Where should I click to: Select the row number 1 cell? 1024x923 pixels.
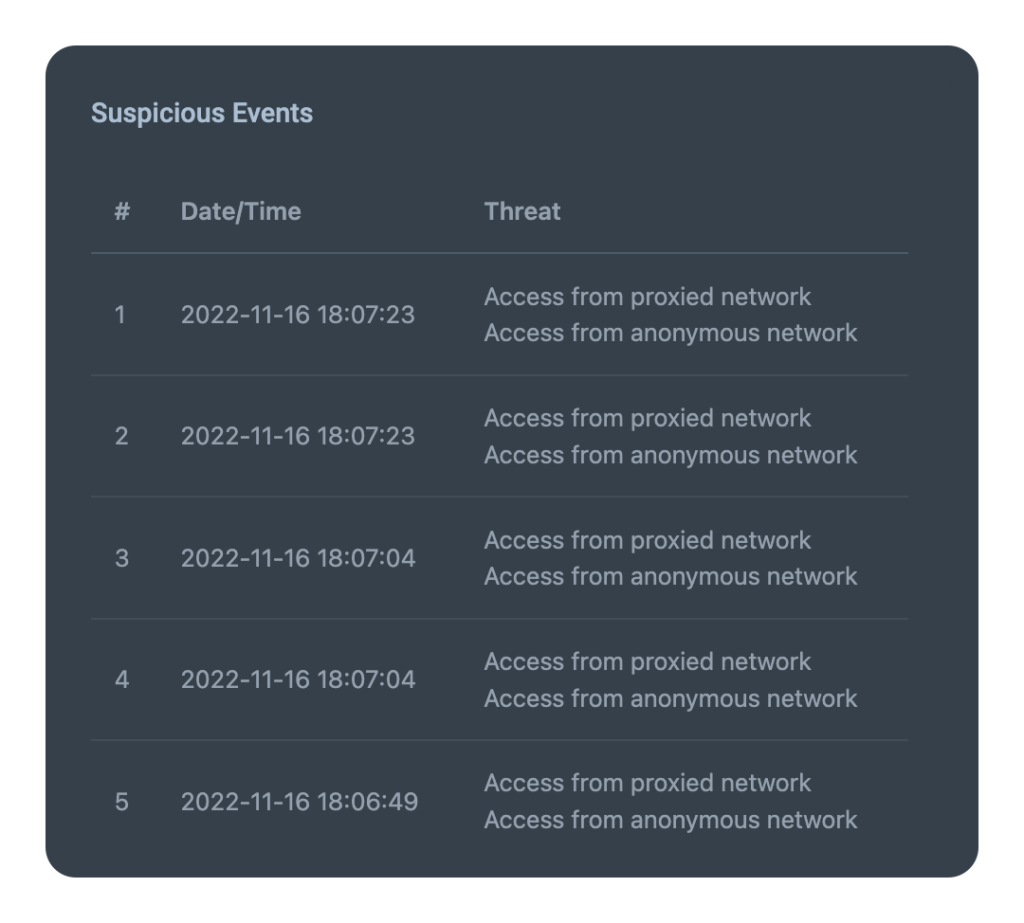pos(121,315)
